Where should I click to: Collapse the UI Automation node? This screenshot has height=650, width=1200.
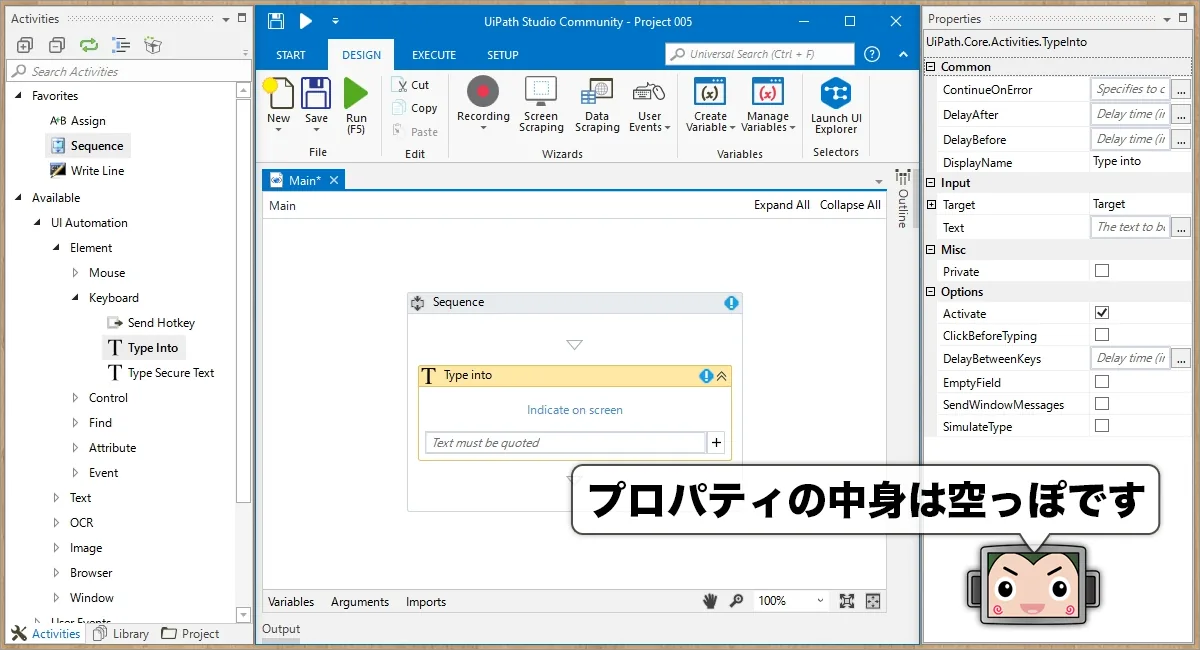37,223
